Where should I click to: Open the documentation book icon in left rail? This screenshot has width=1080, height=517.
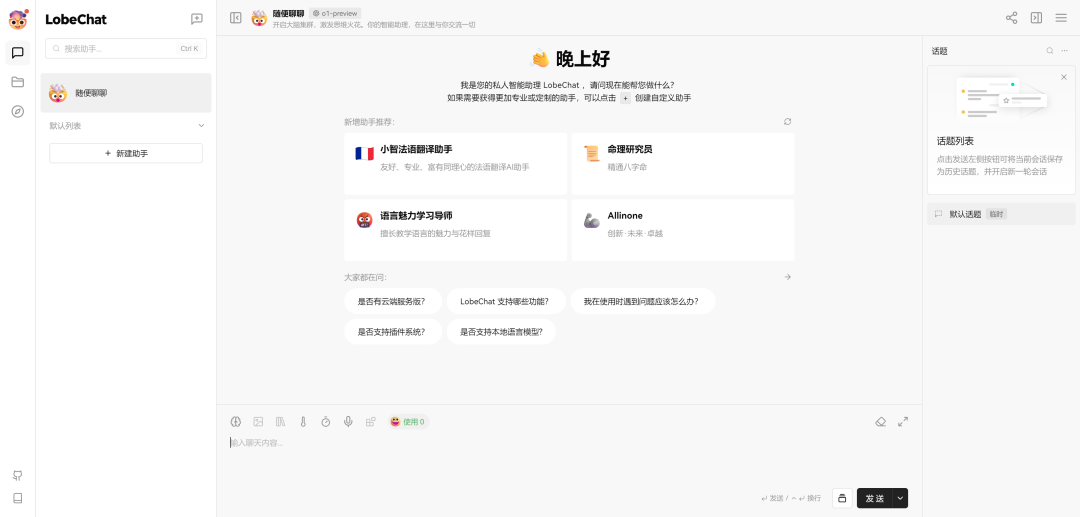pos(18,498)
